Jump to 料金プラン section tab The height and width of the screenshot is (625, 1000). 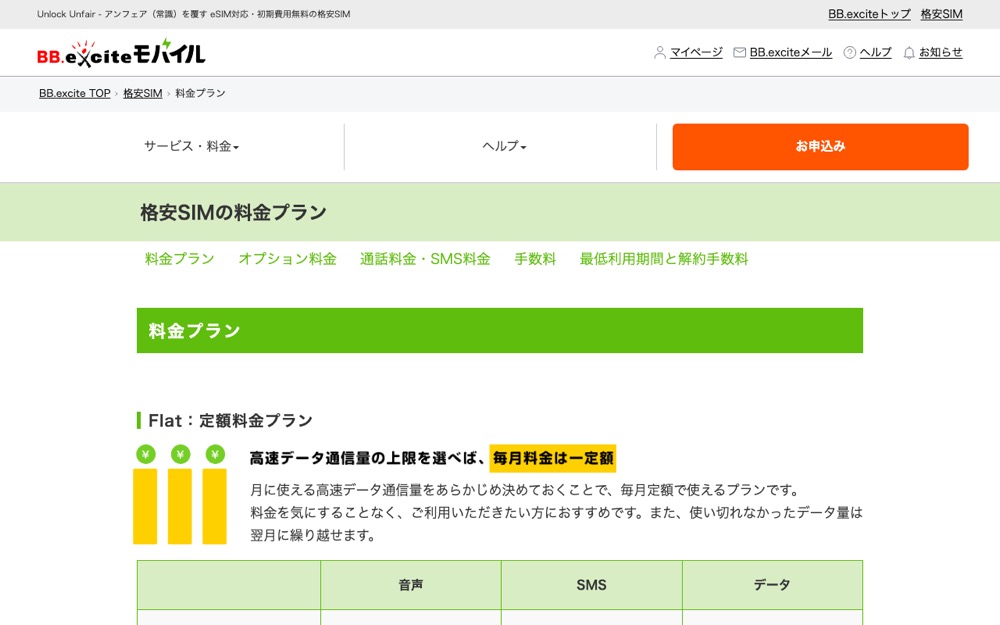(x=179, y=259)
